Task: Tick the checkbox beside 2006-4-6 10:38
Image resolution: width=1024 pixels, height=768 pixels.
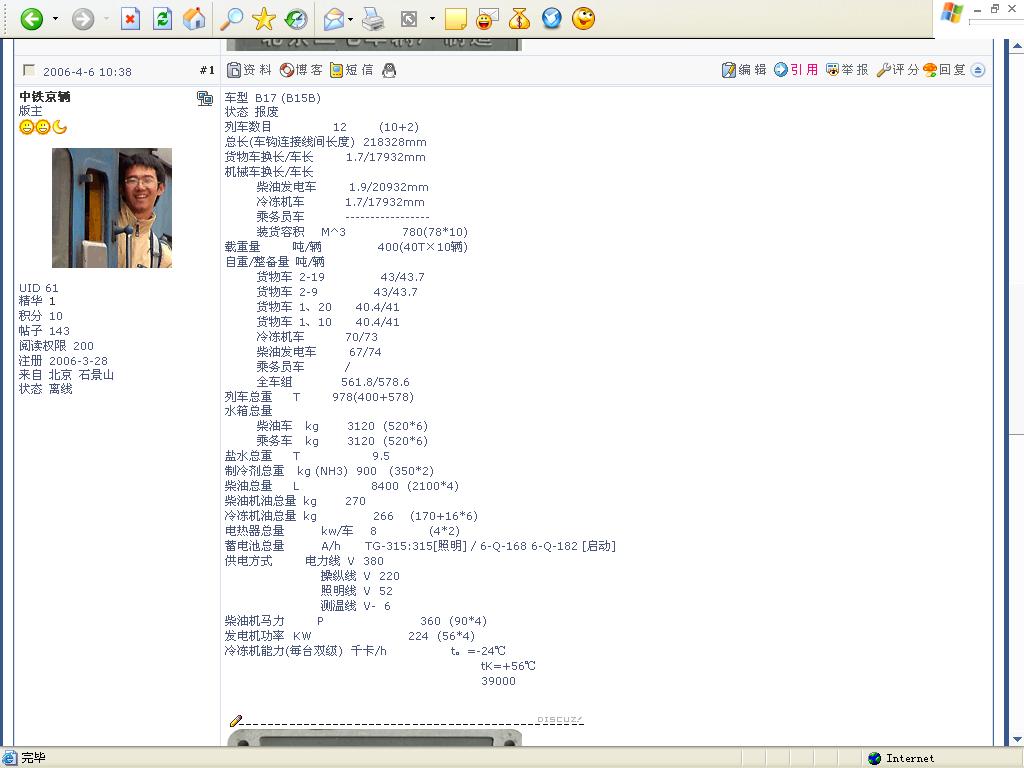Action: pyautogui.click(x=29, y=70)
